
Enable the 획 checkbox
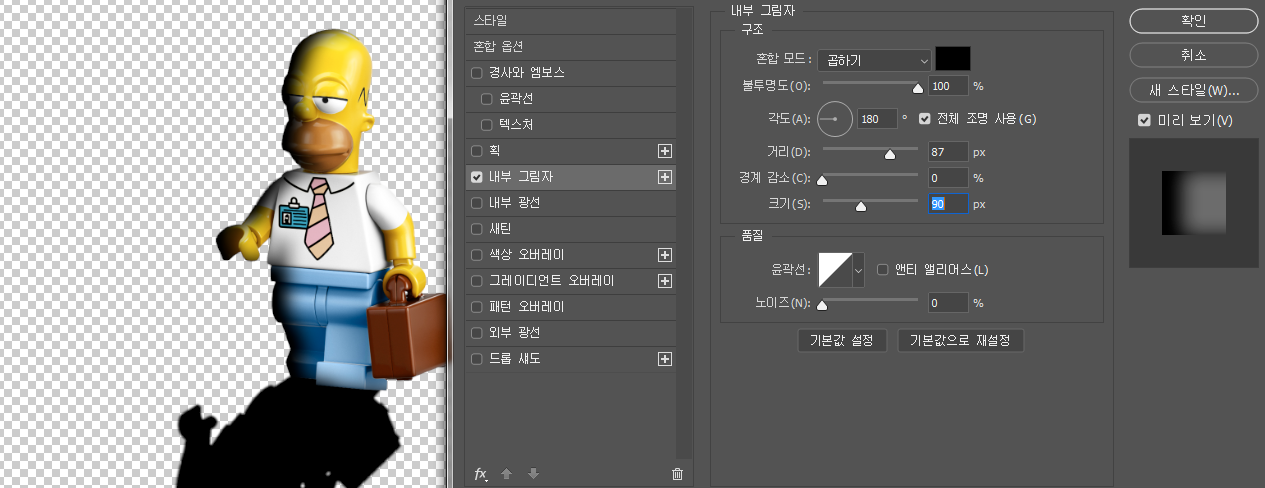point(477,151)
